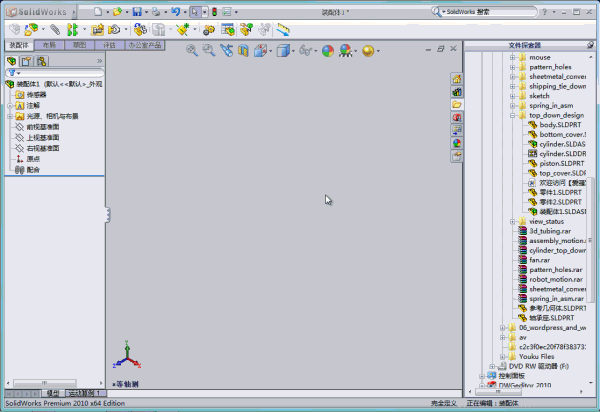Click Insert Components icon

tap(32, 29)
